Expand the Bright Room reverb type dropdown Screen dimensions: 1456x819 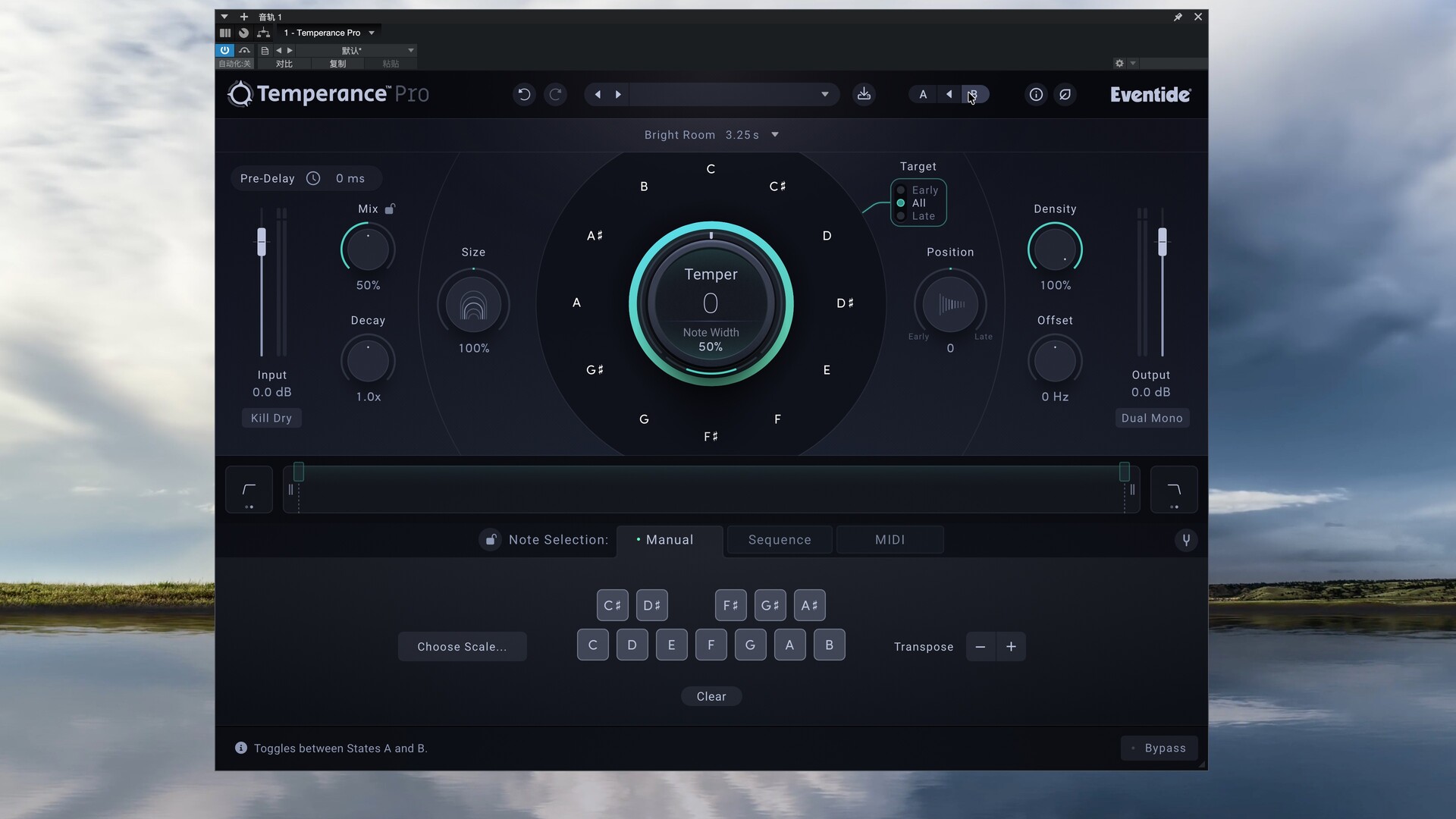(x=775, y=135)
